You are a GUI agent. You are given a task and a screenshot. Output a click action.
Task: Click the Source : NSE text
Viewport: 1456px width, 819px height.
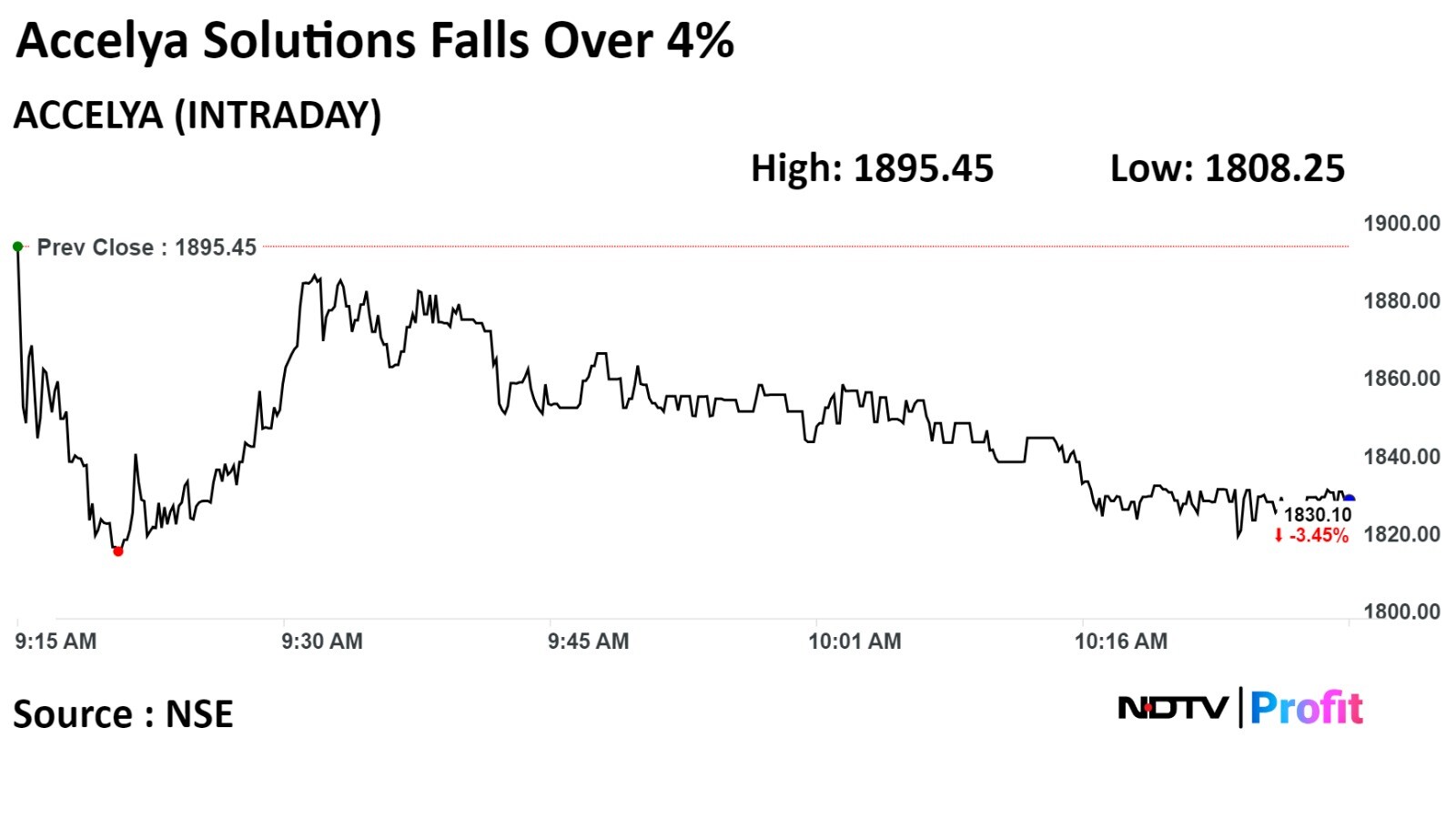click(x=123, y=714)
